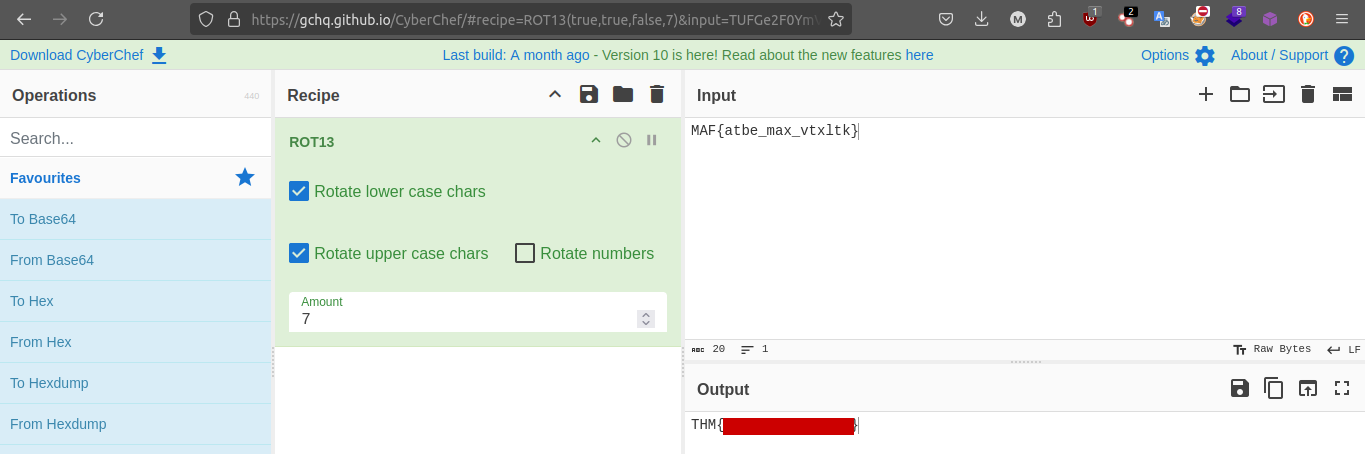Click the browser URL address bar
The height and width of the screenshot is (454, 1365).
[520, 19]
